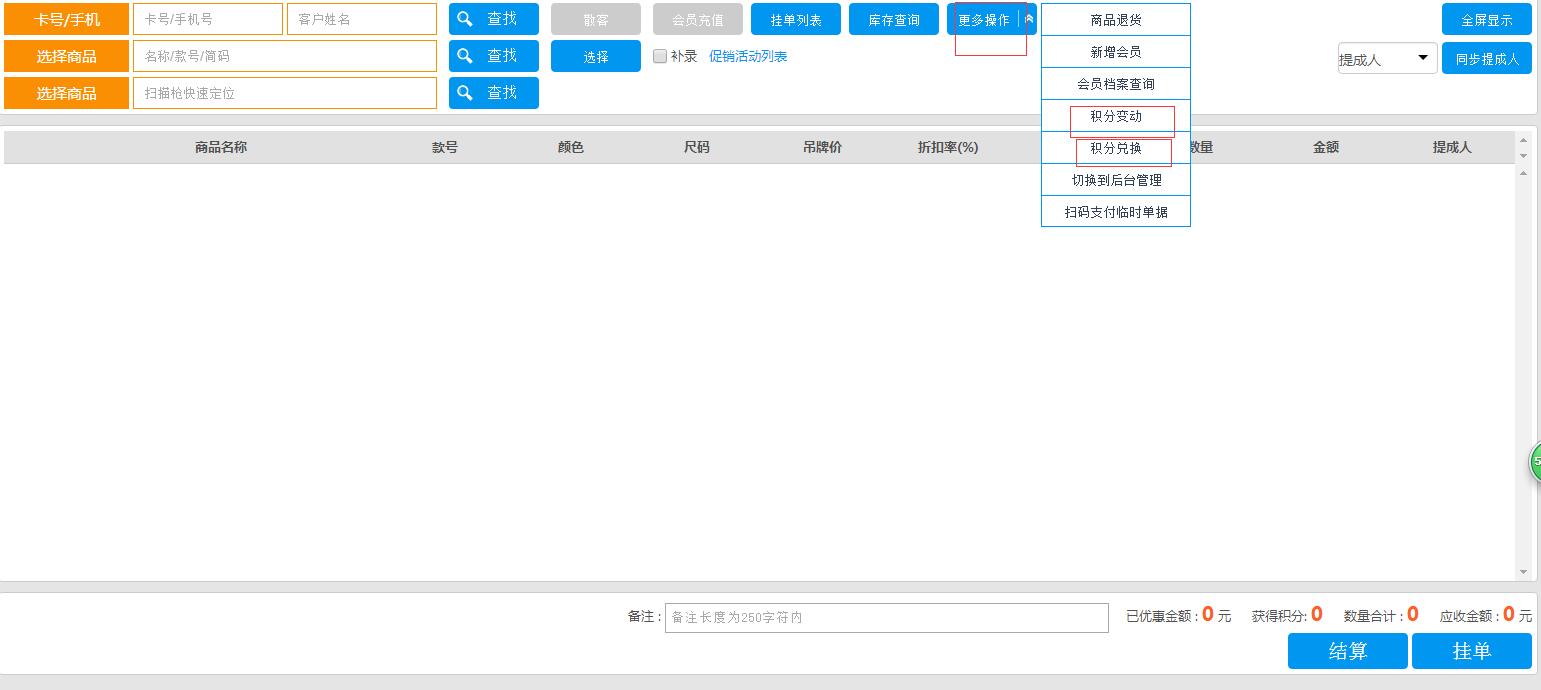Click the 结算 settlement button
Screen dimensions: 1541x690
(x=1346, y=651)
